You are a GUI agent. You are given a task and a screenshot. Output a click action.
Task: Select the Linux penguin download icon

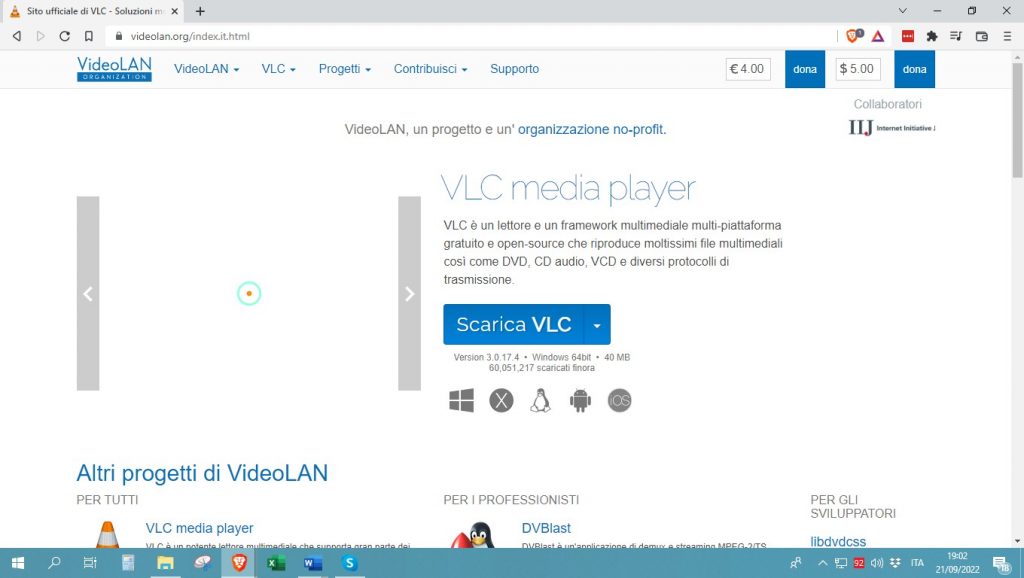point(540,400)
